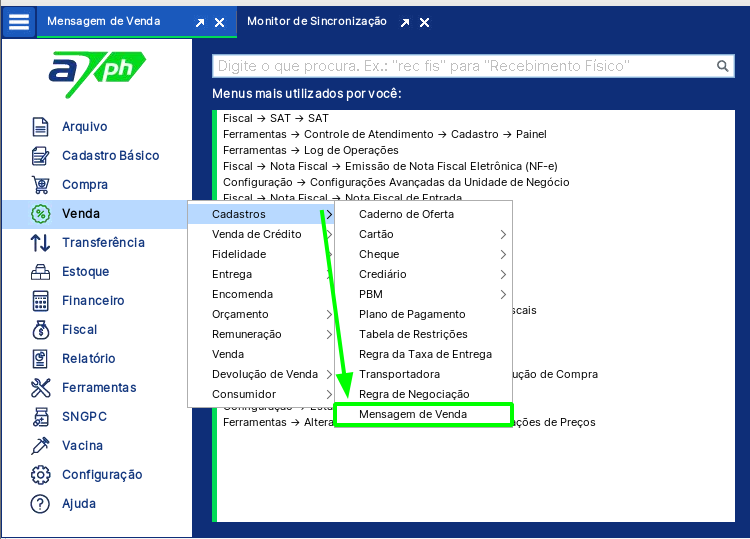
Task: Click the Configuração gear icon
Action: click(40, 475)
